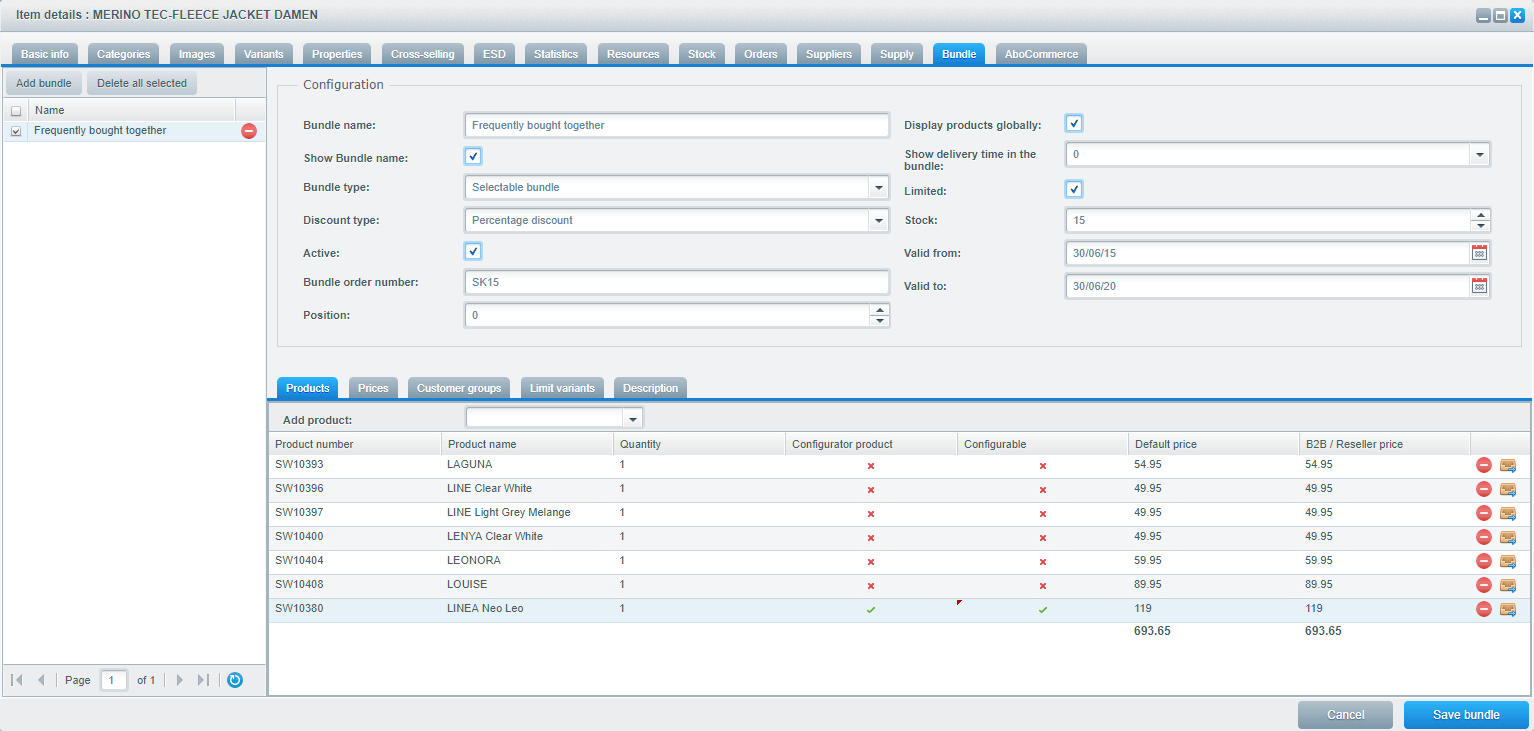The width and height of the screenshot is (1534, 731).
Task: Open the Suppliers tab
Action: 829,54
